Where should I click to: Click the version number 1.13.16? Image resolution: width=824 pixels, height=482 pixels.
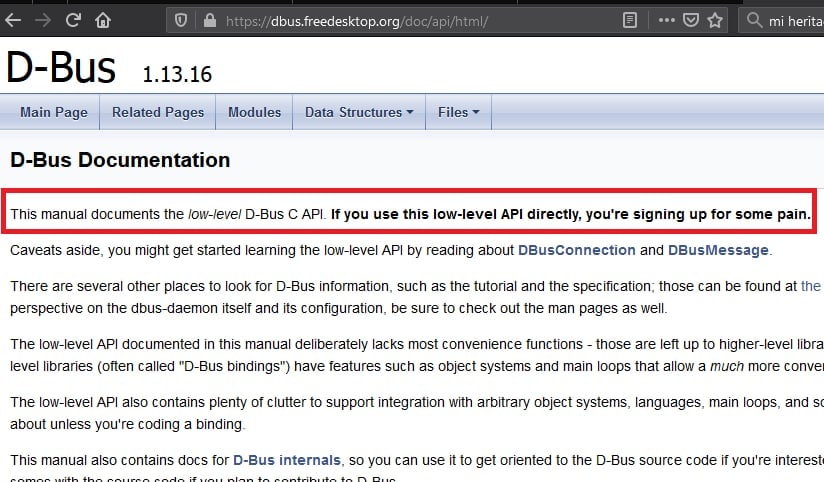pyautogui.click(x=177, y=74)
